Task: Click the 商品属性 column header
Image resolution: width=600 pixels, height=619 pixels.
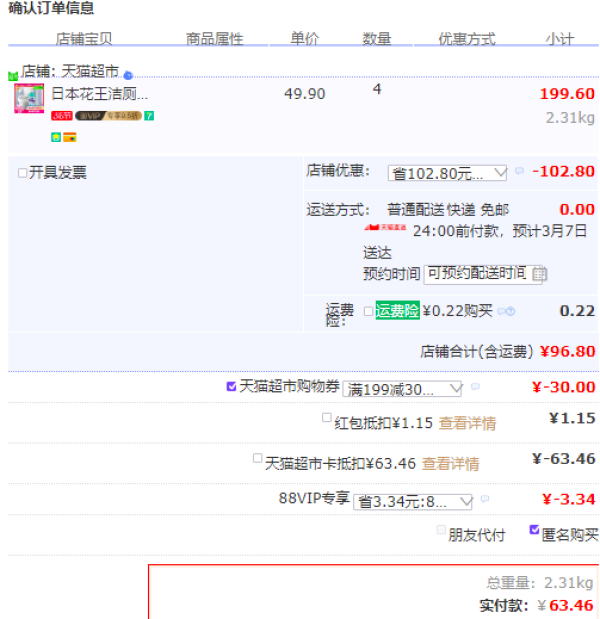Action: pyautogui.click(x=214, y=39)
